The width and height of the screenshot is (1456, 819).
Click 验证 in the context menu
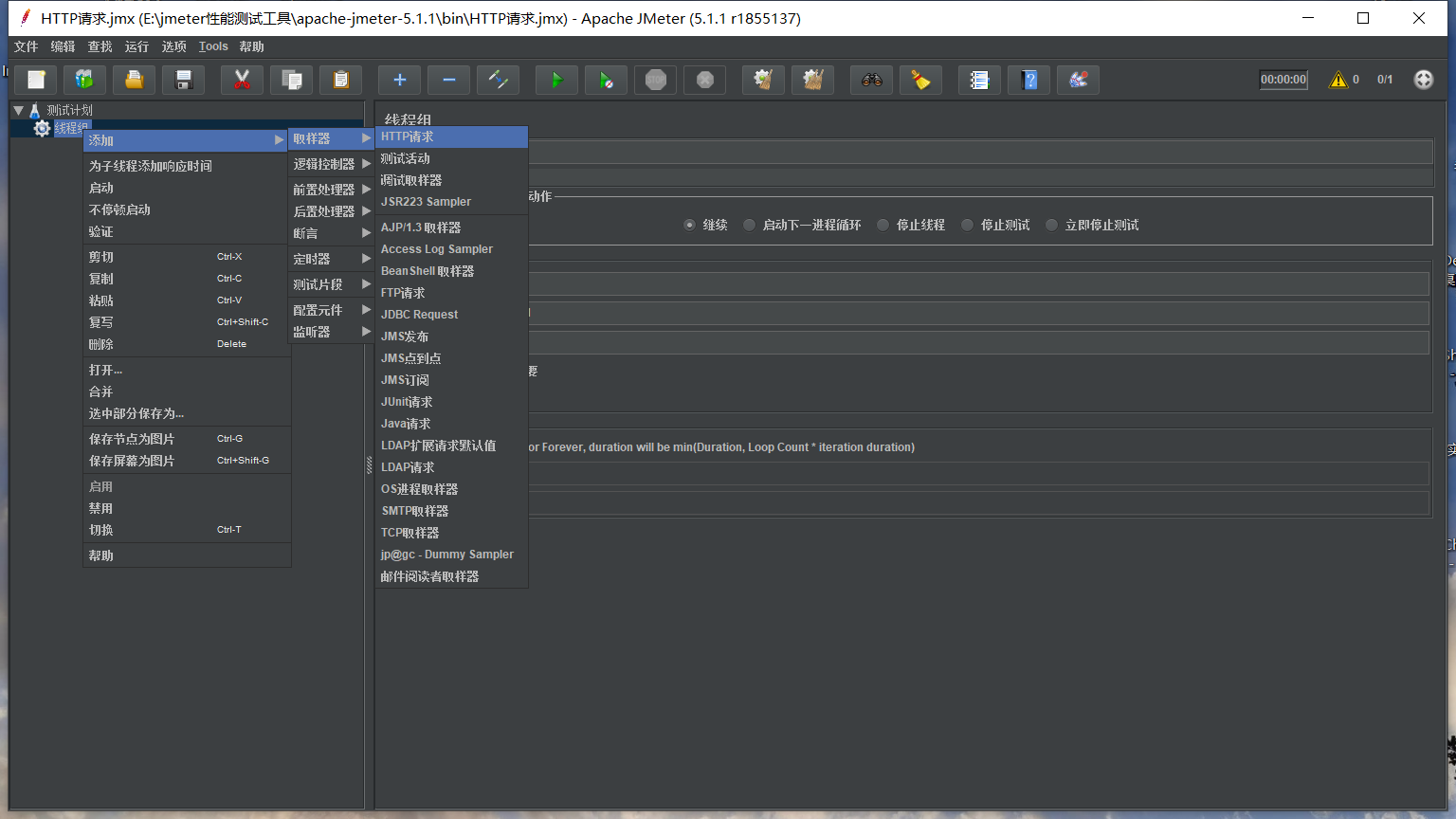pos(187,231)
